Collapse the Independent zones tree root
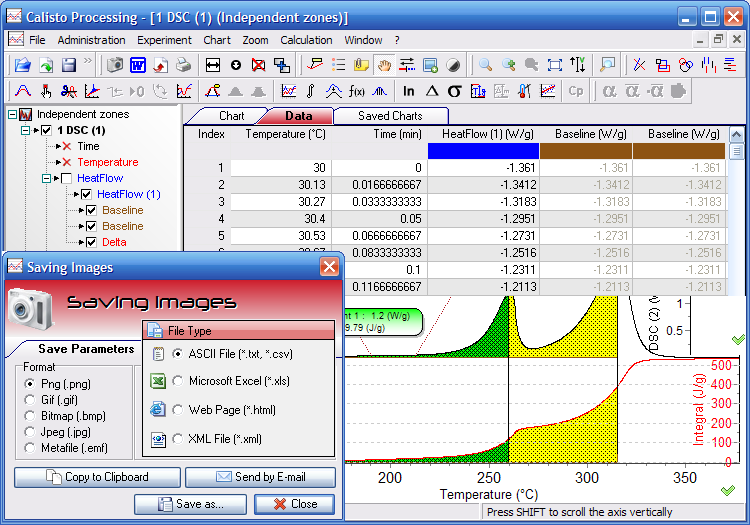 coord(12,114)
